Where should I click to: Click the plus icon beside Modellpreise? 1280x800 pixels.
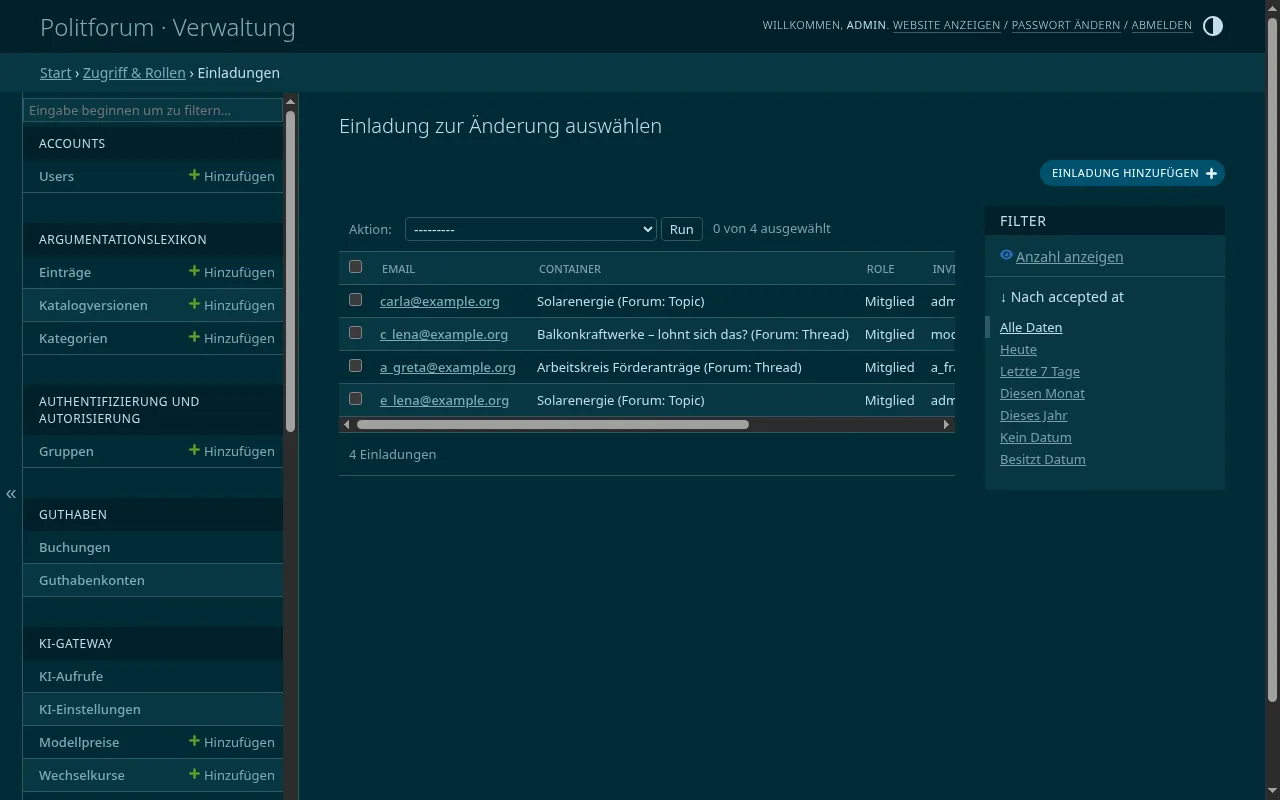click(194, 741)
